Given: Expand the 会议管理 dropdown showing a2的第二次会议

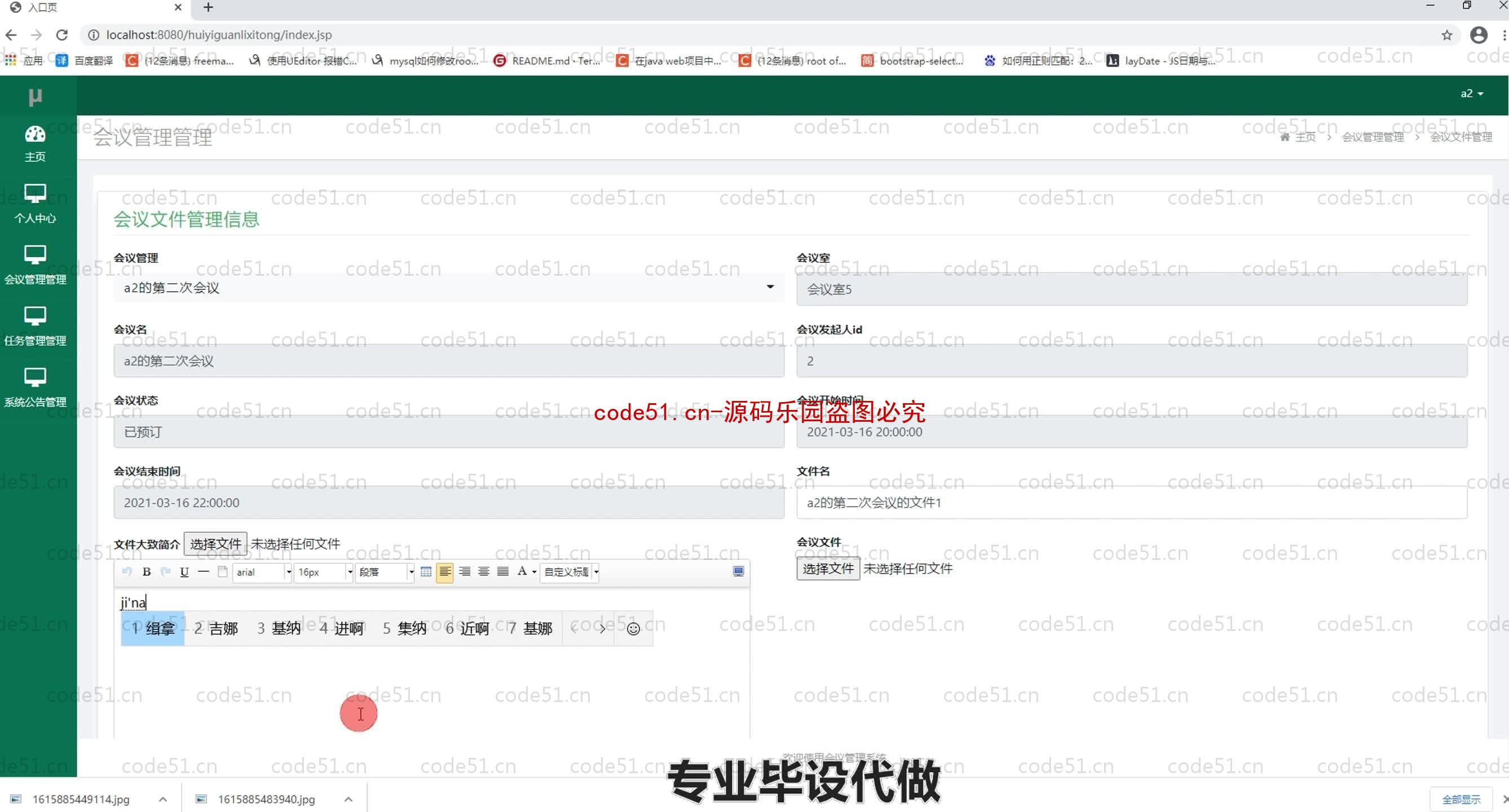Looking at the screenshot, I should [x=449, y=288].
